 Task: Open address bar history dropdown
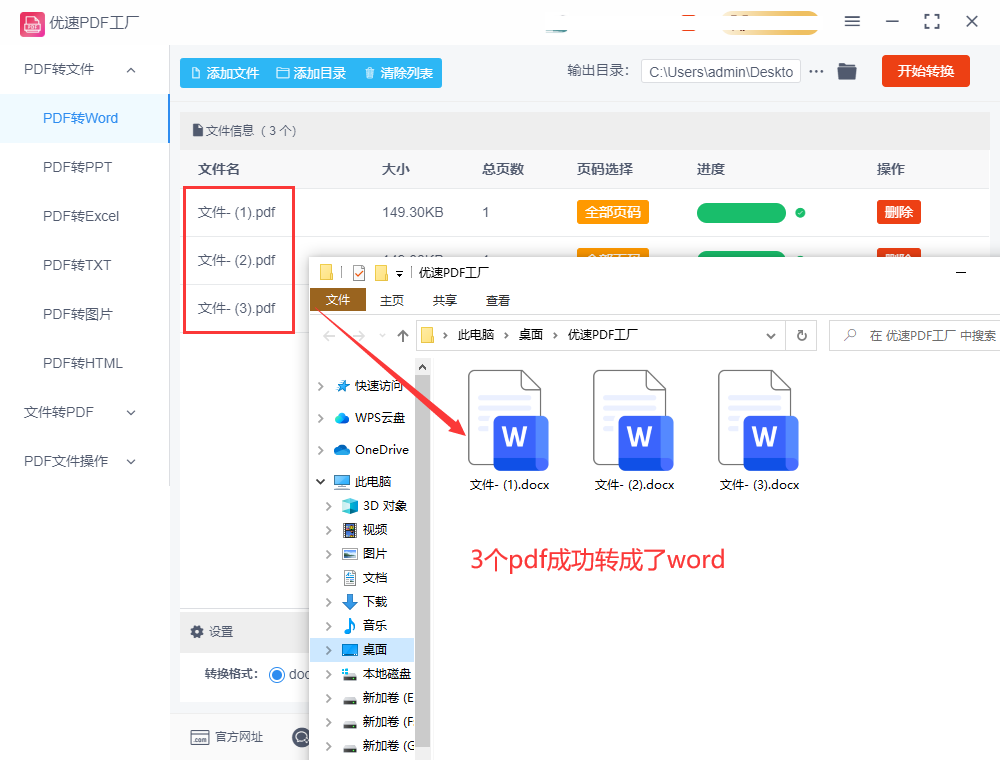tap(770, 336)
